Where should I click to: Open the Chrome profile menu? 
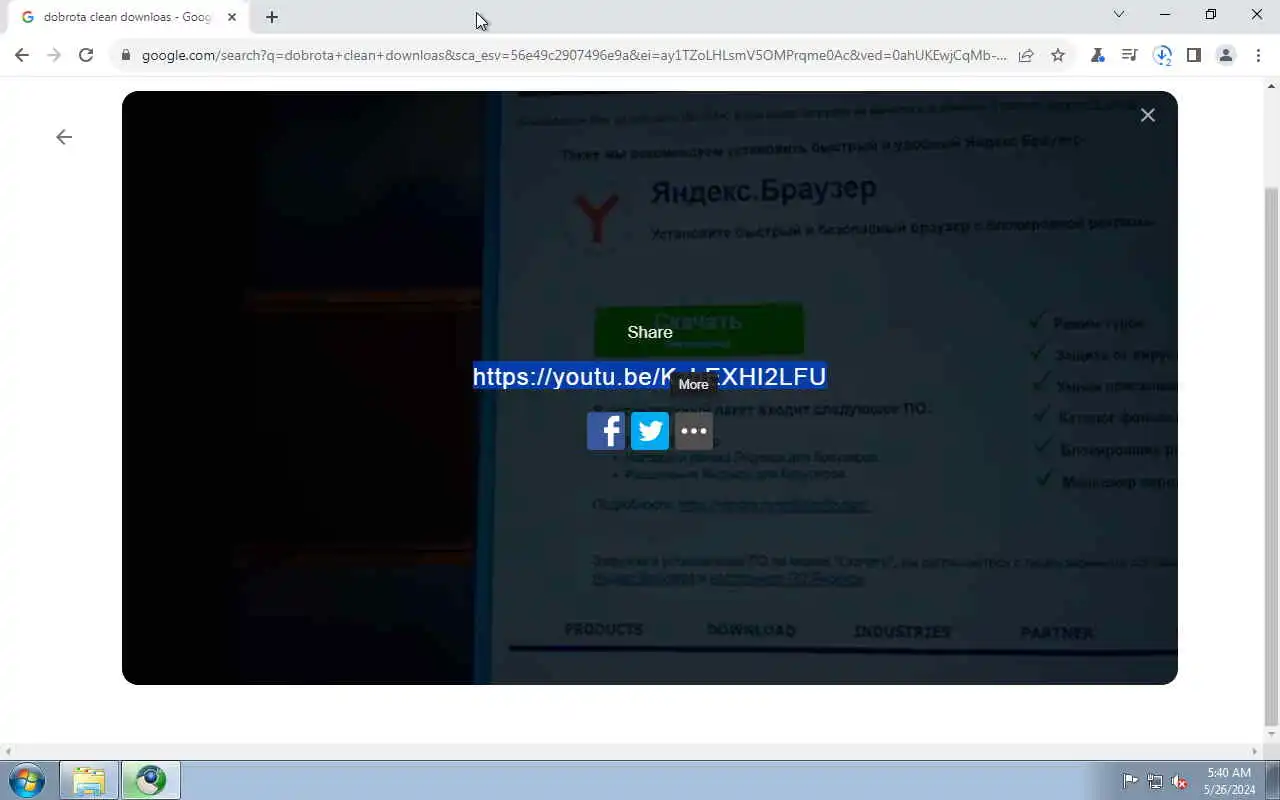point(1226,55)
